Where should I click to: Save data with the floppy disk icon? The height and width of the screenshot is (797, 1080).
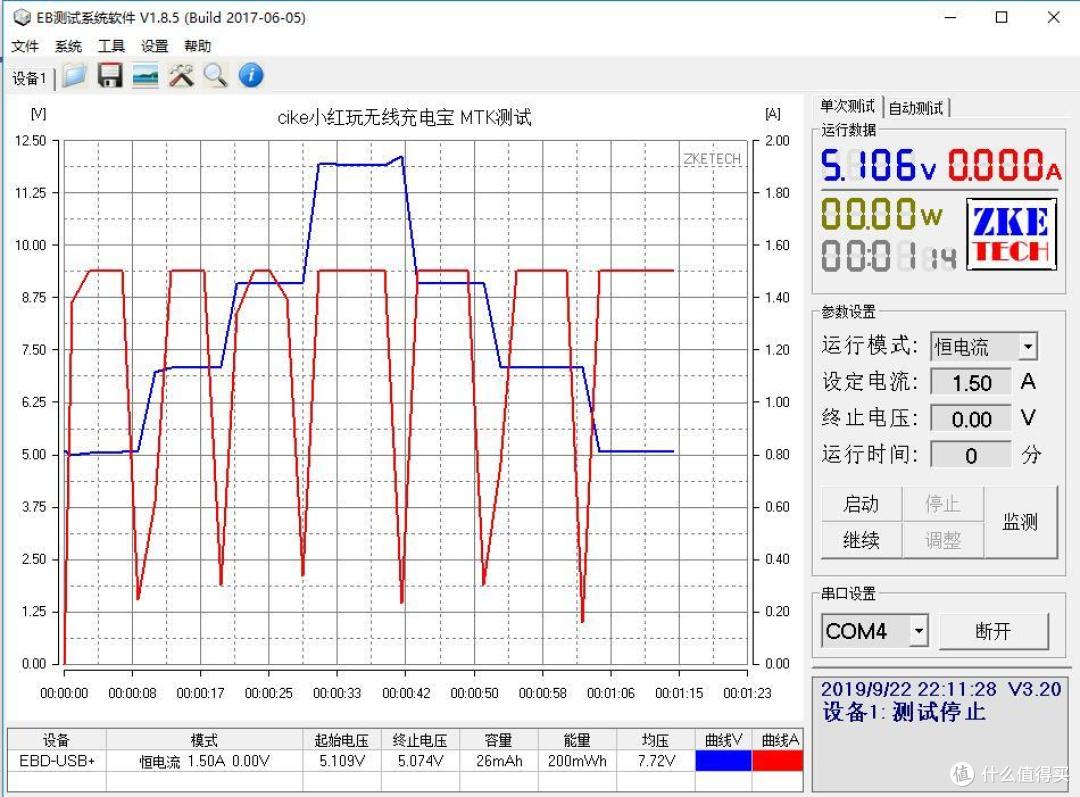[110, 75]
